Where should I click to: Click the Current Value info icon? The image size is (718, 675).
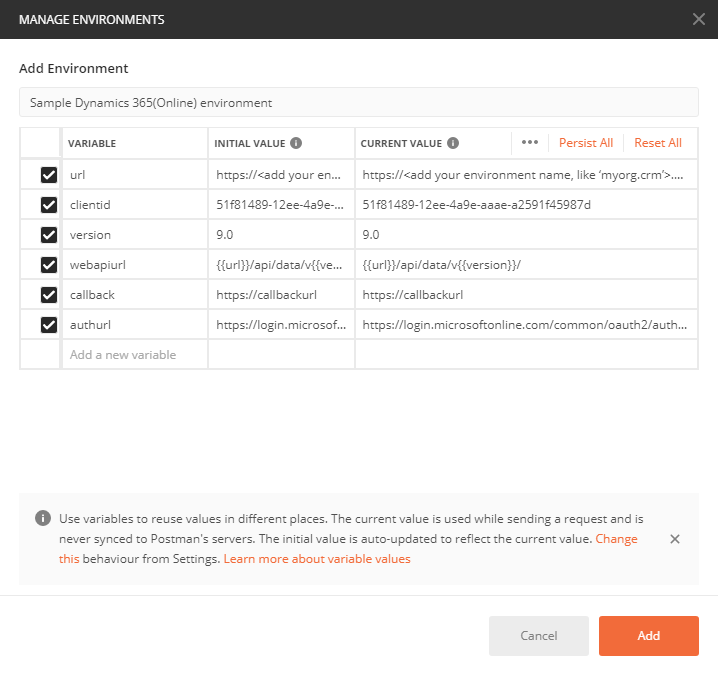(x=452, y=143)
